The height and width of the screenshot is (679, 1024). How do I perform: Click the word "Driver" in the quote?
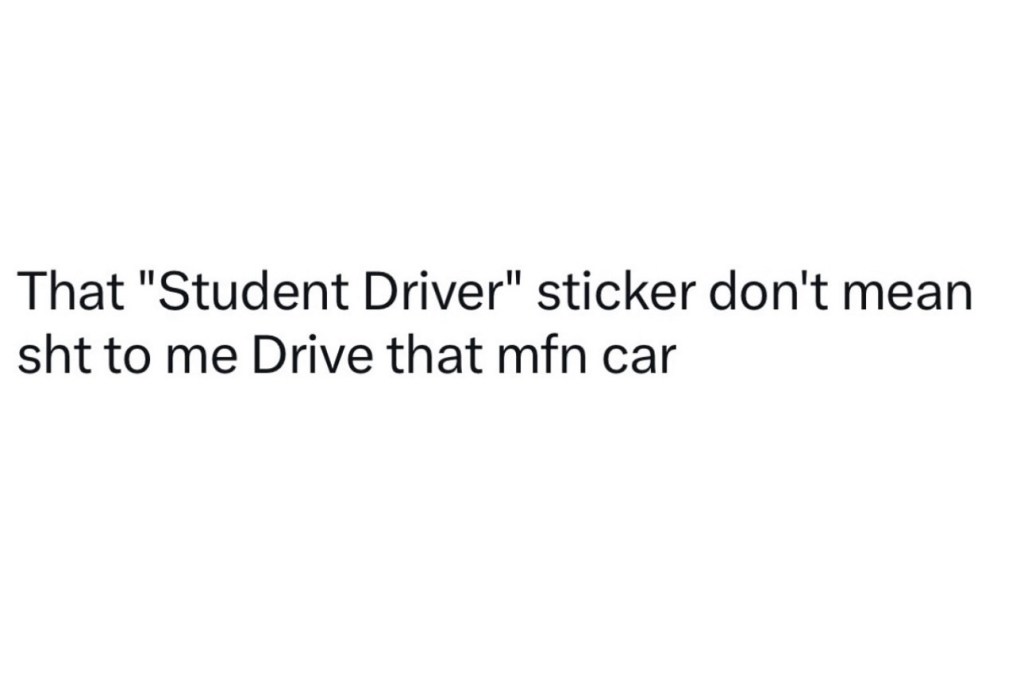[432, 291]
